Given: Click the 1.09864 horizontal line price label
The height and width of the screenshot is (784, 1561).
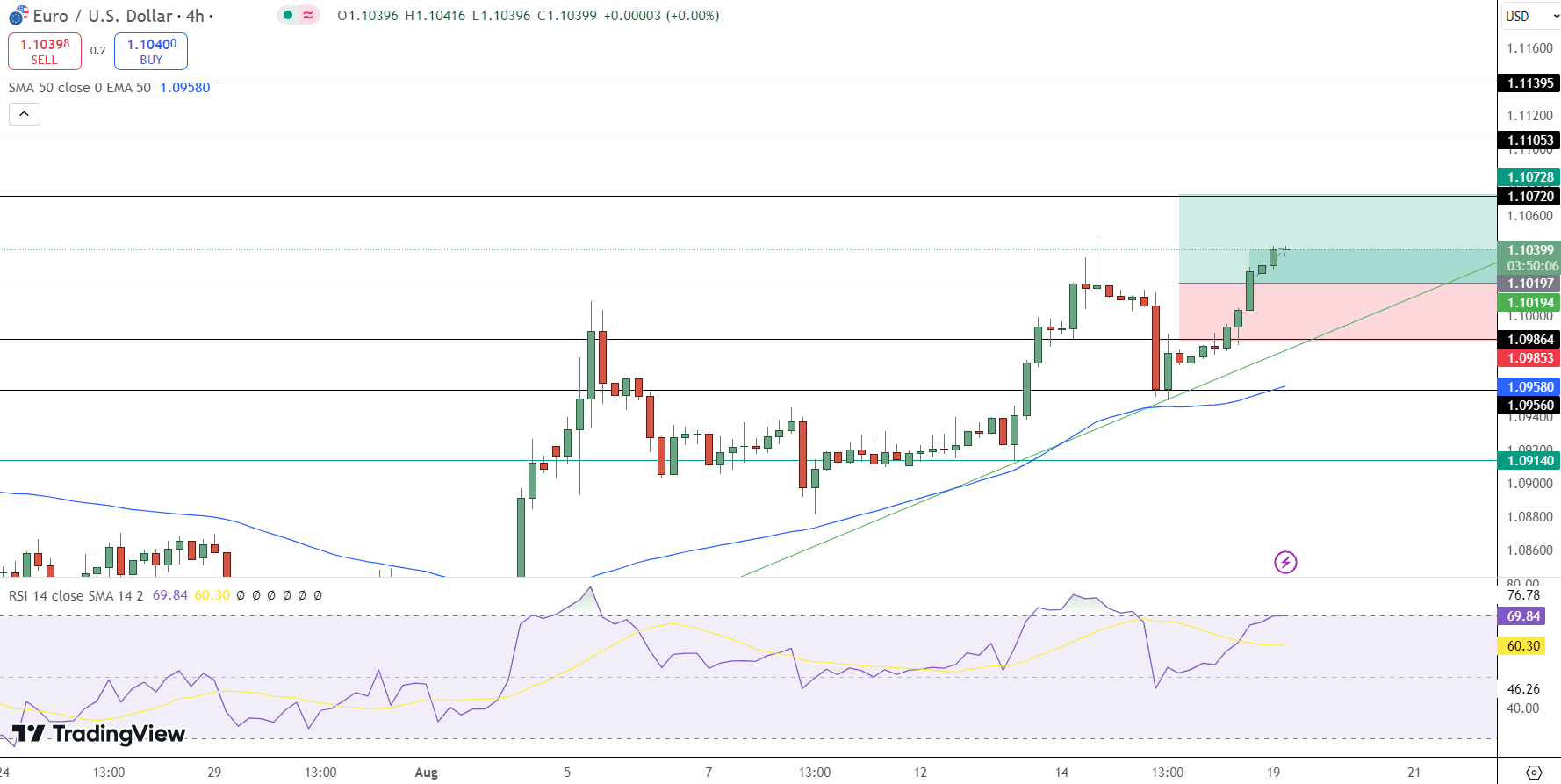Looking at the screenshot, I should 1529,340.
